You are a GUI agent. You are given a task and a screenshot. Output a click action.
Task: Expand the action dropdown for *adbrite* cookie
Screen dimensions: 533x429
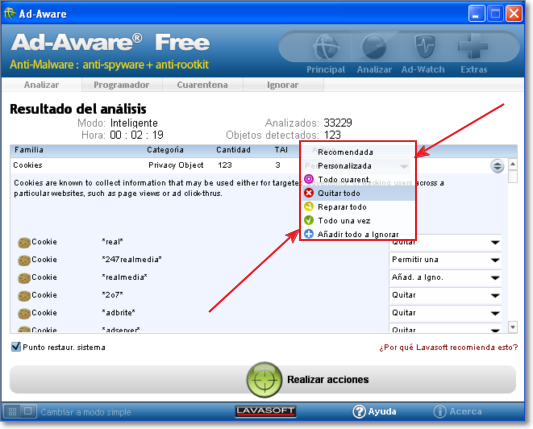(495, 313)
